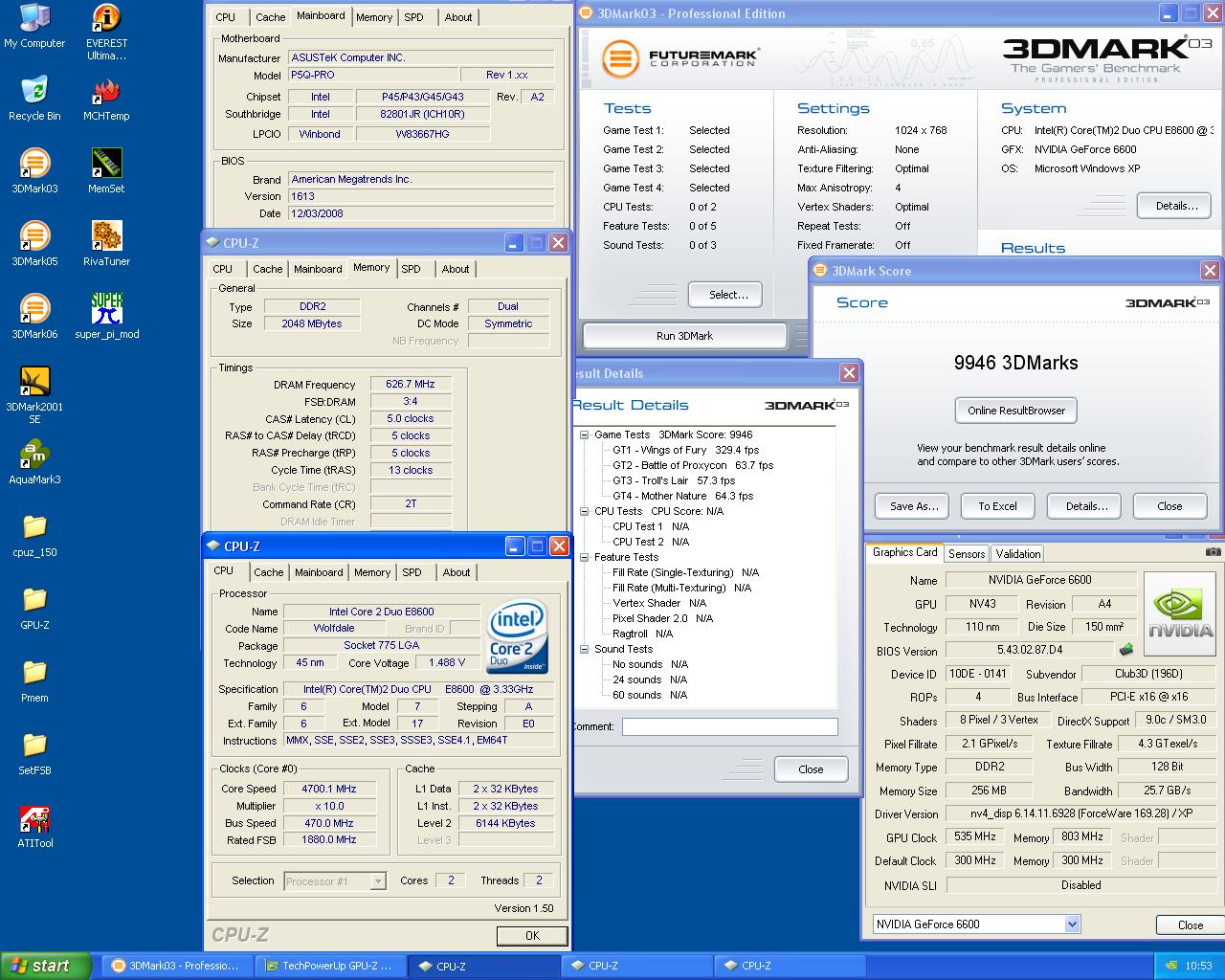Launch MCHTemp from the desktop
This screenshot has height=980, width=1225.
click(x=106, y=99)
